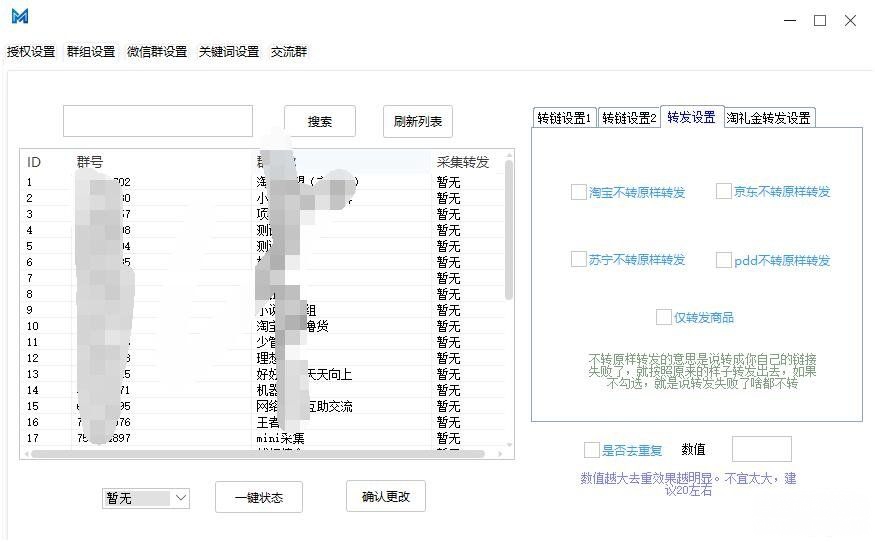The height and width of the screenshot is (542, 875).
Task: Click the list scroll-right arrow
Action: (500, 454)
